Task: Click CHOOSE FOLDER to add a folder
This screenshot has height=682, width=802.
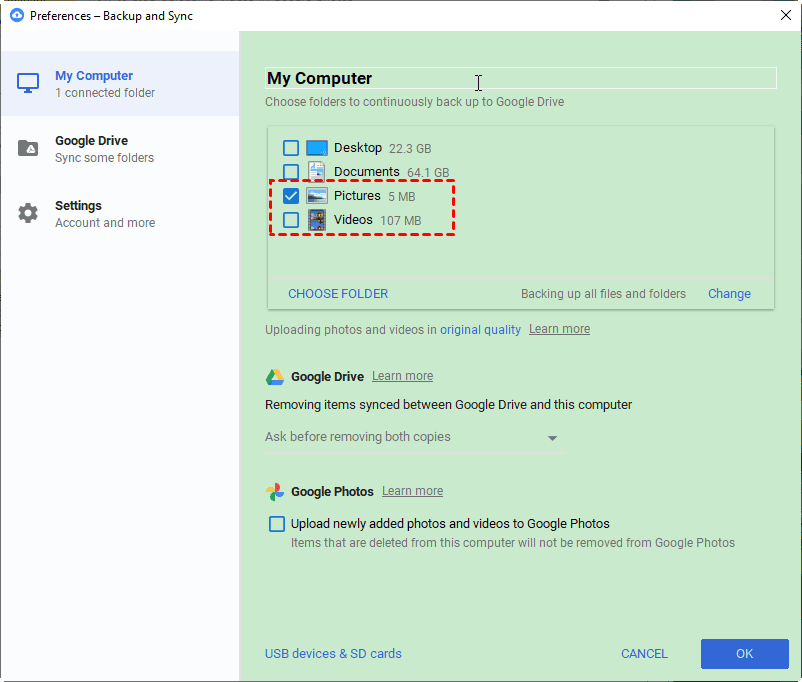Action: tap(337, 293)
